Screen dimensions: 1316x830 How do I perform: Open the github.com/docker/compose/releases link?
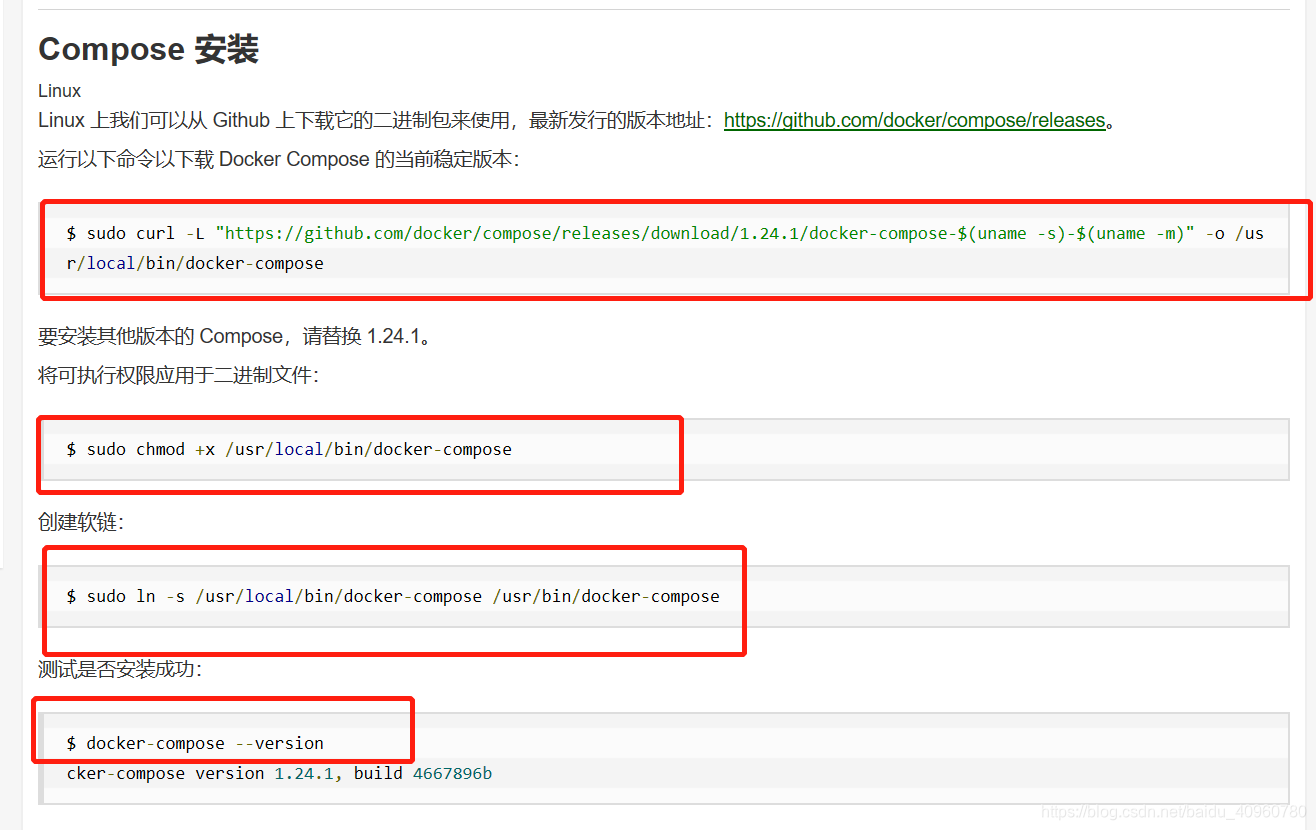point(914,121)
